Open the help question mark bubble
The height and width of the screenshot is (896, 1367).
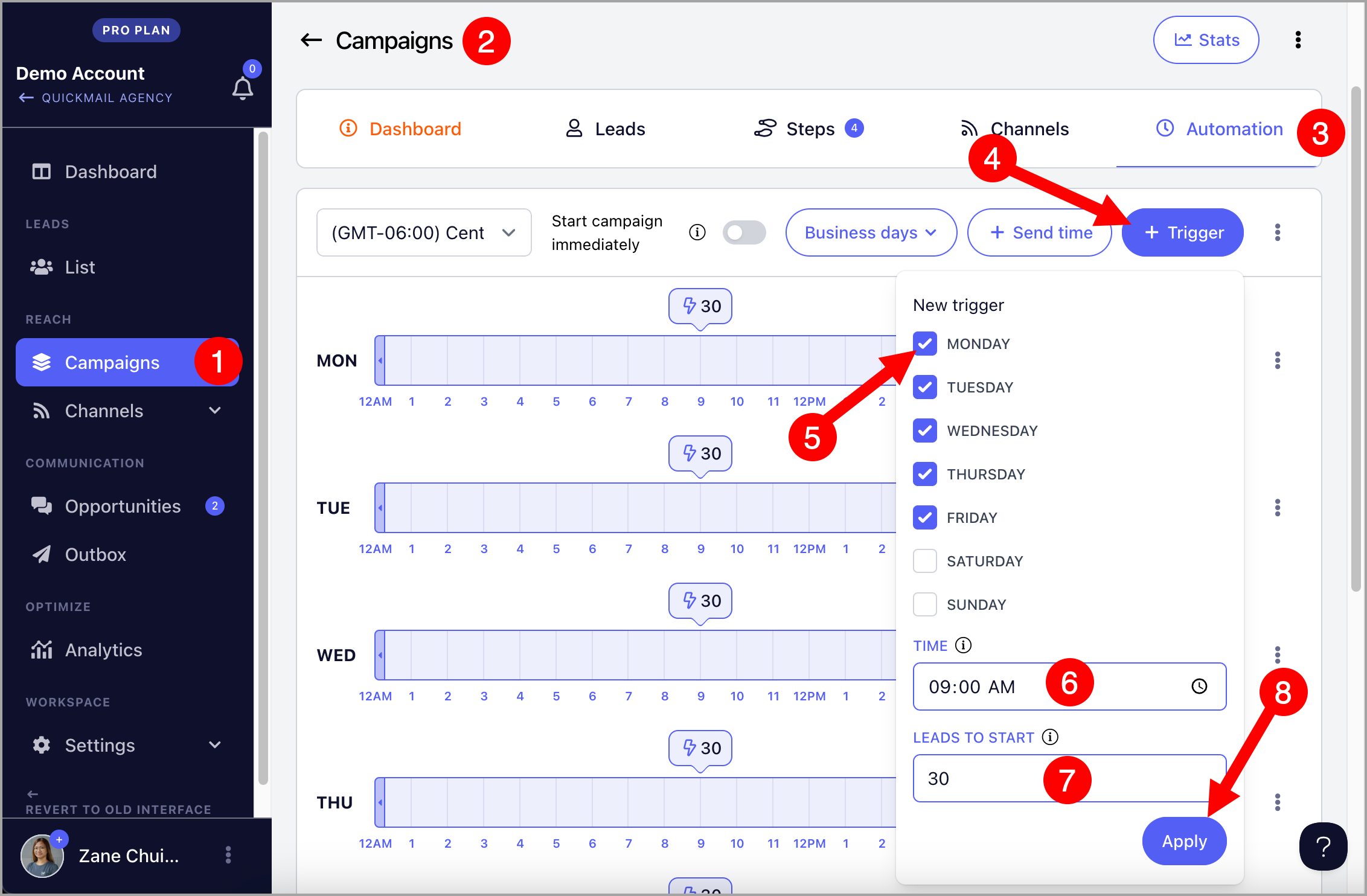point(1323,846)
